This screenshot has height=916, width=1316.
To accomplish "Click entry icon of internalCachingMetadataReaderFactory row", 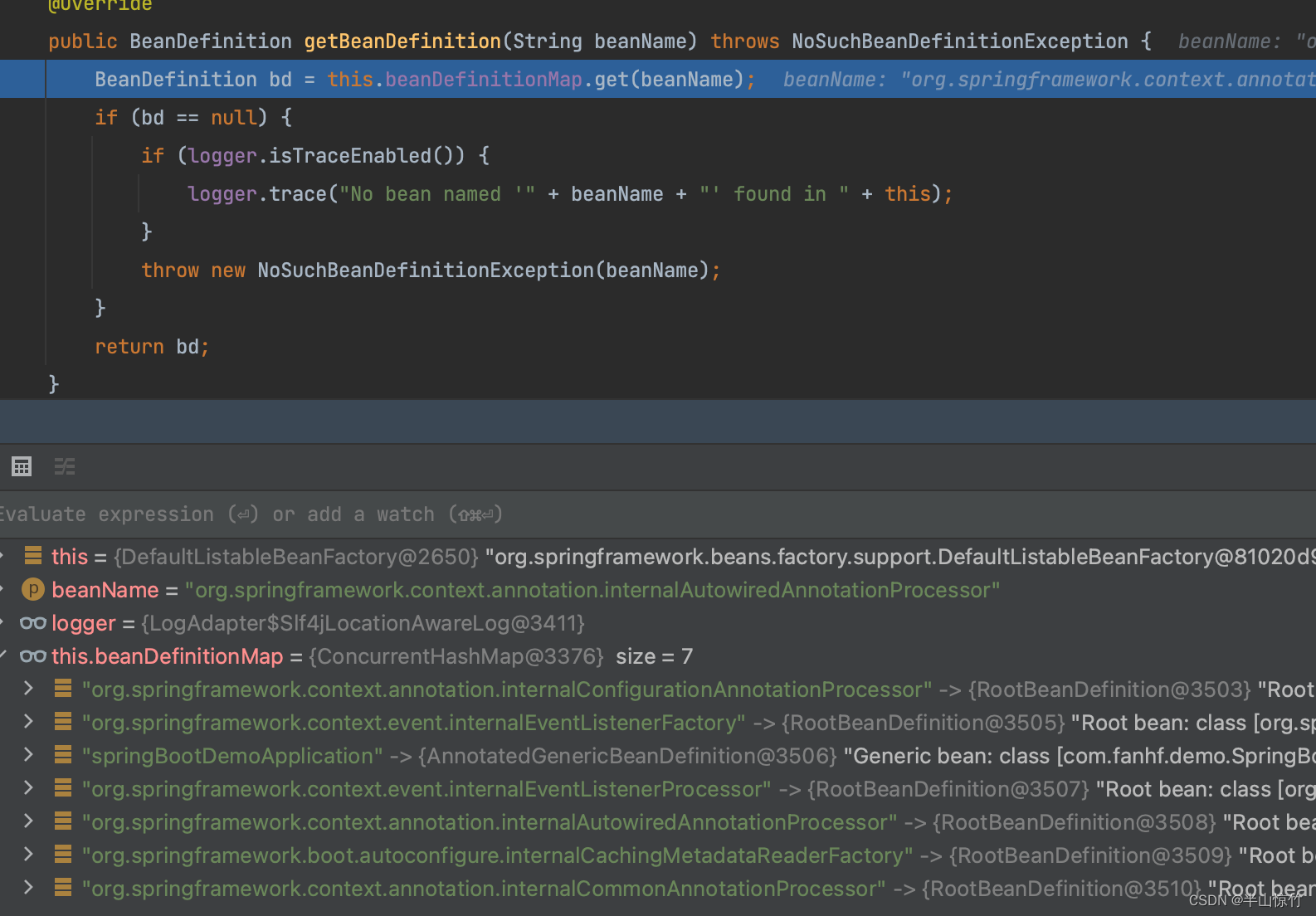I will tap(63, 854).
